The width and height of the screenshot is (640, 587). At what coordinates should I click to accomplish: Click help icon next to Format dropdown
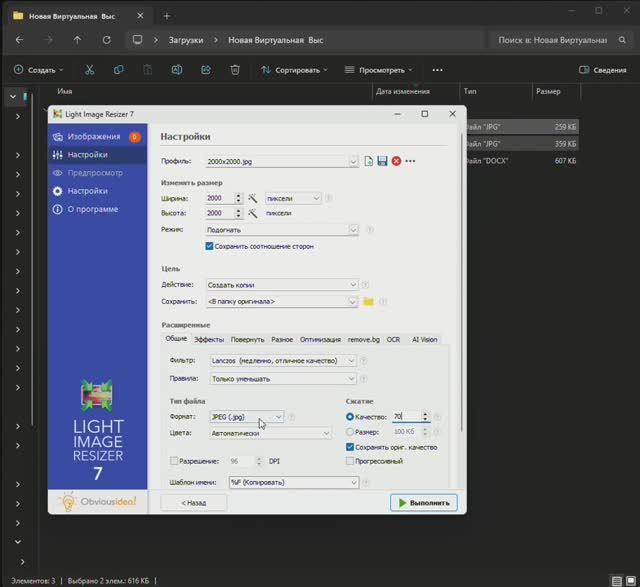pyautogui.click(x=291, y=417)
